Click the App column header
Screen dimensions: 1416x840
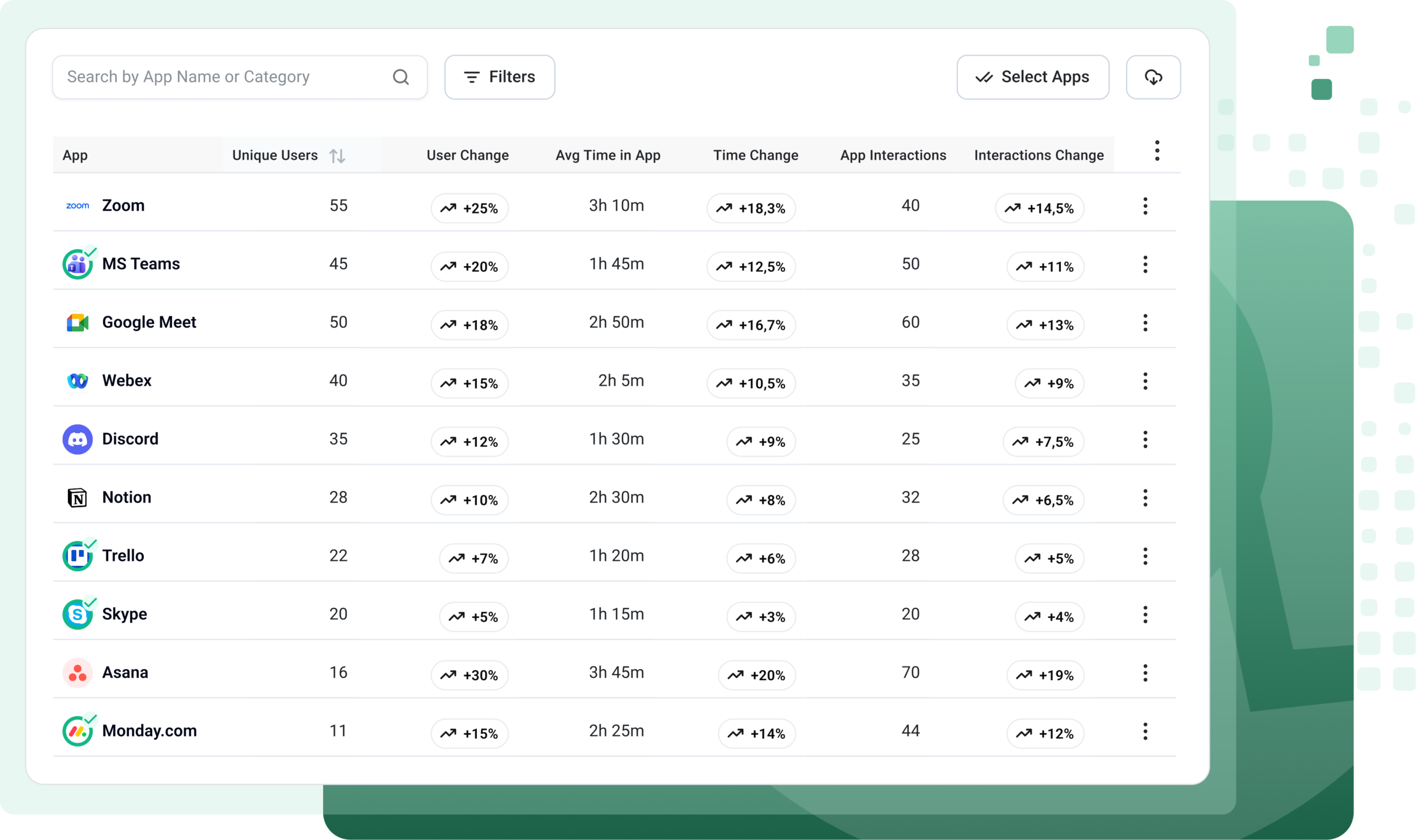click(75, 155)
